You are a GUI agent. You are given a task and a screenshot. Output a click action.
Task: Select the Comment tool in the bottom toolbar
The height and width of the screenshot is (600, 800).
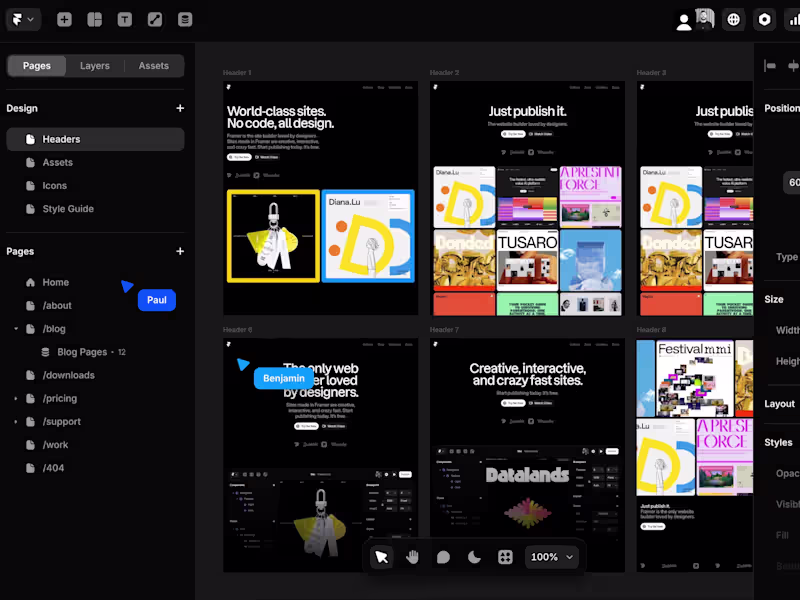(443, 557)
